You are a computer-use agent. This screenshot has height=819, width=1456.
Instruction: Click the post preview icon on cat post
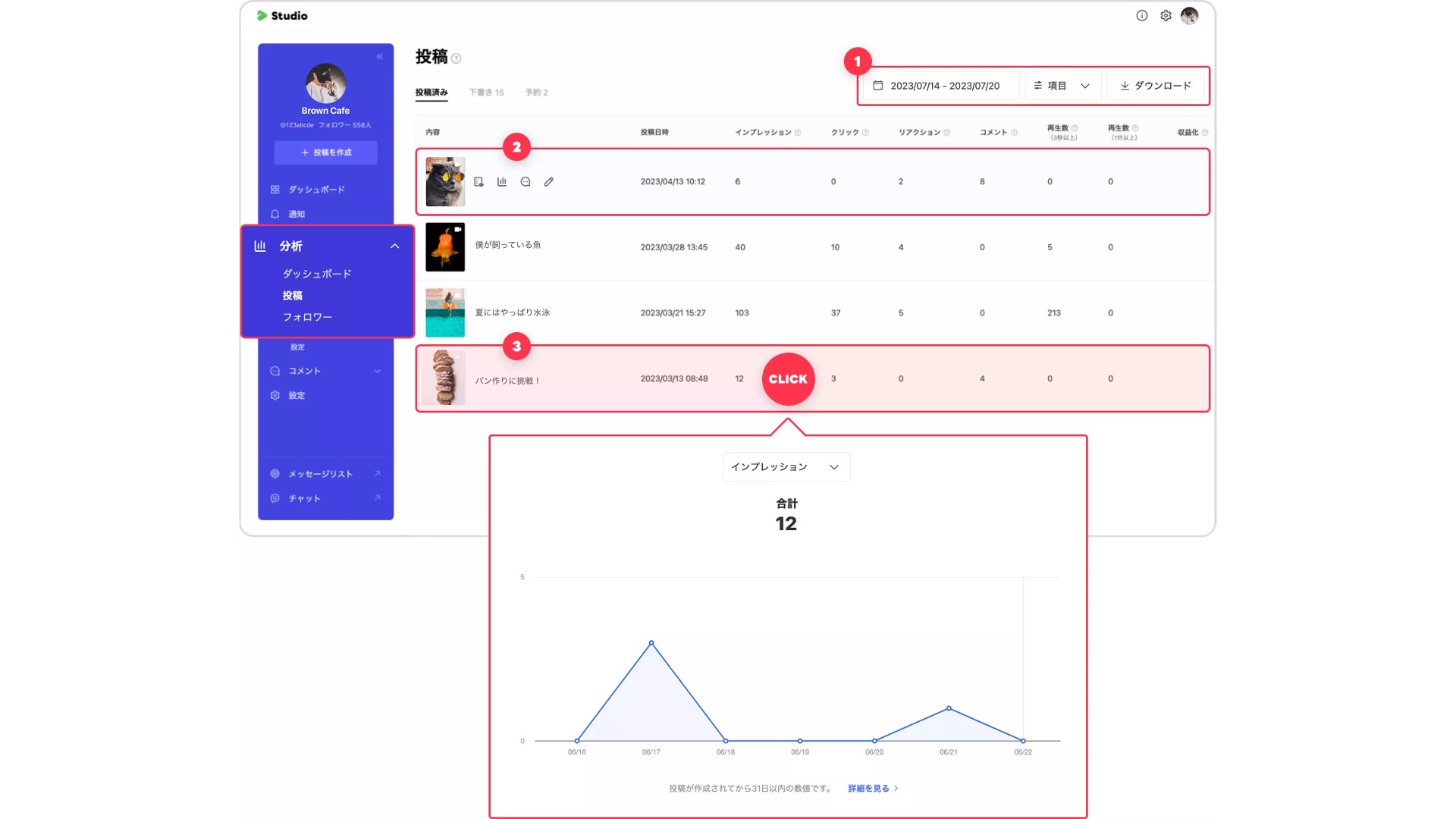[x=479, y=182]
